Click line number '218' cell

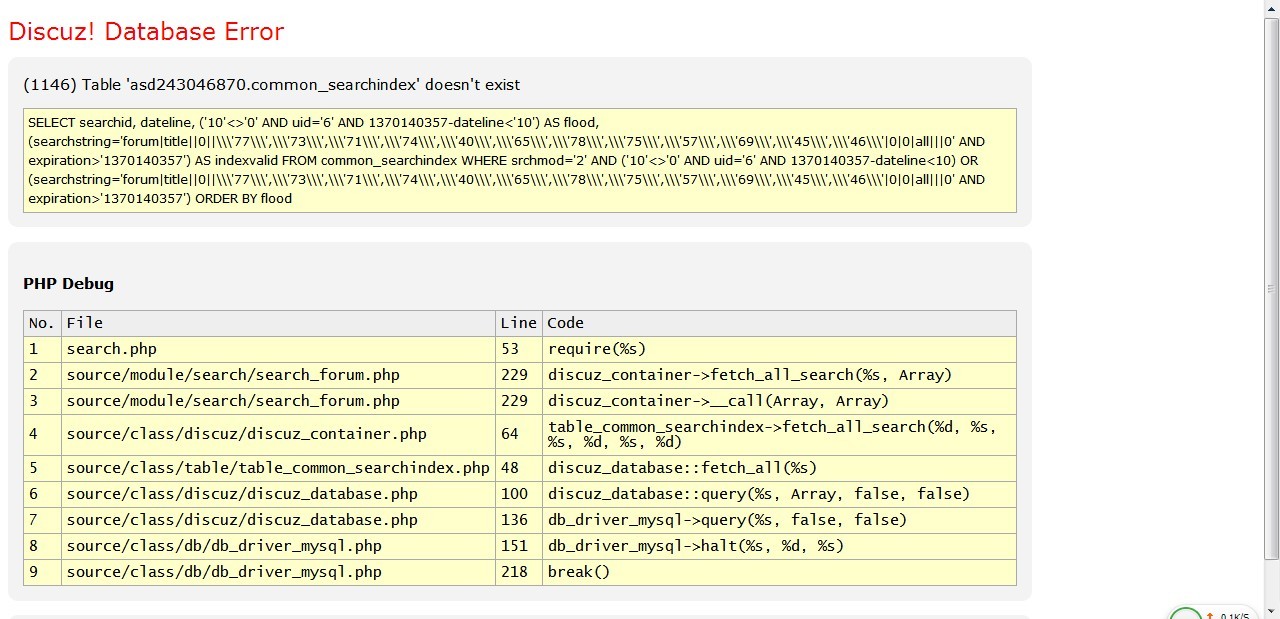pyautogui.click(x=518, y=572)
